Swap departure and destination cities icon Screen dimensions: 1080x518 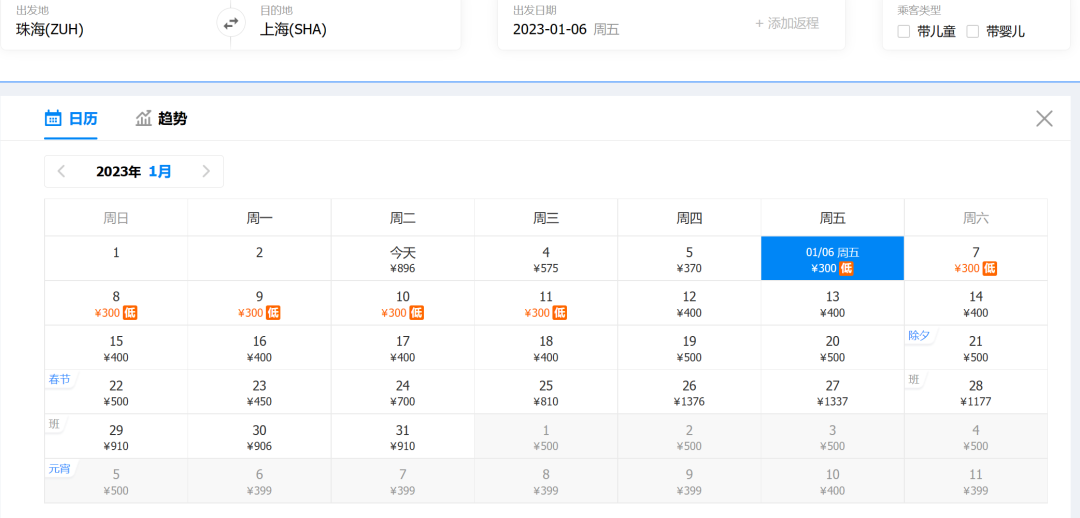(x=231, y=23)
